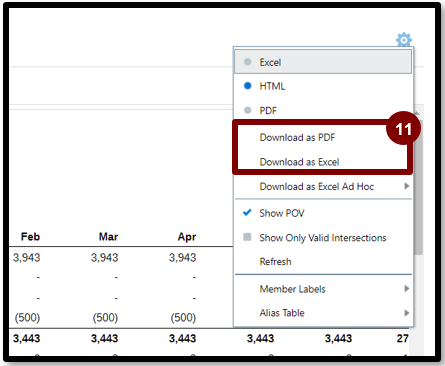This screenshot has width=445, height=366.
Task: Click the Mar column header
Action: pos(108,237)
